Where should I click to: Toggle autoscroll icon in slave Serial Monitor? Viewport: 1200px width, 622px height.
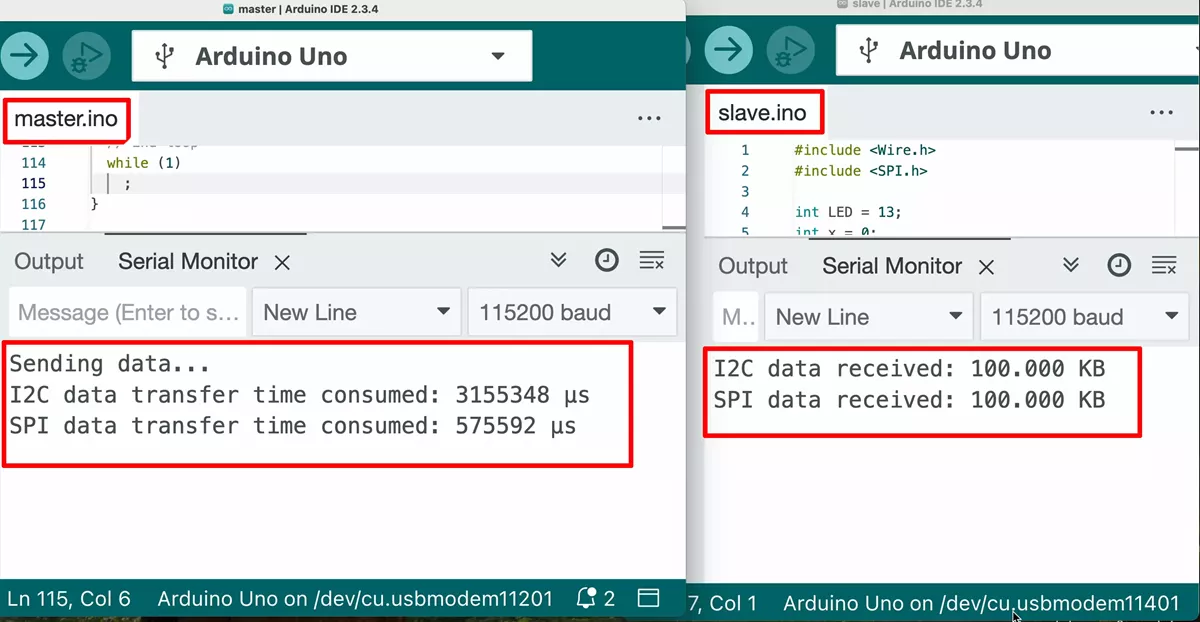(1071, 265)
